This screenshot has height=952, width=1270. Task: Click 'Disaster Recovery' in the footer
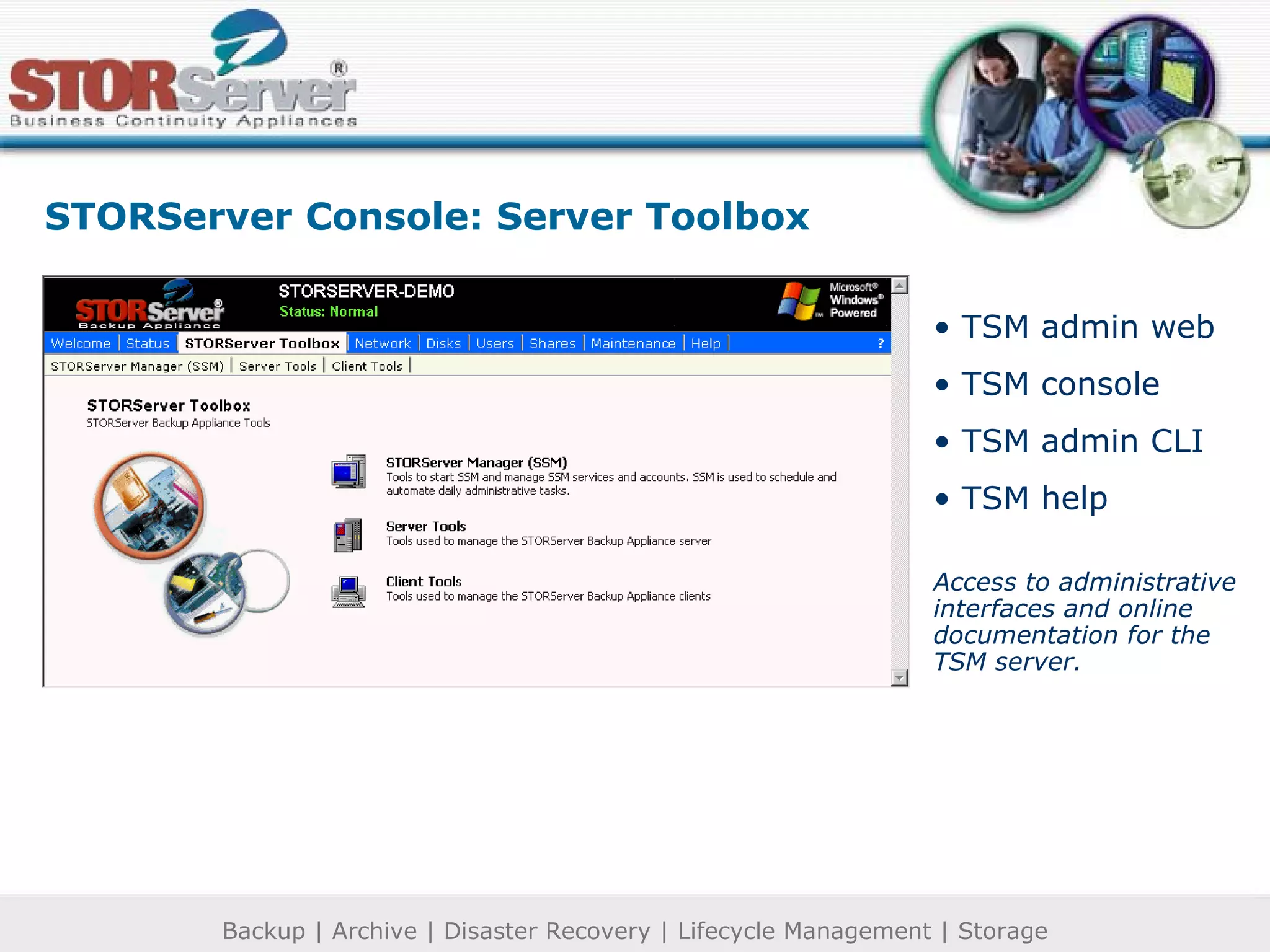click(547, 931)
